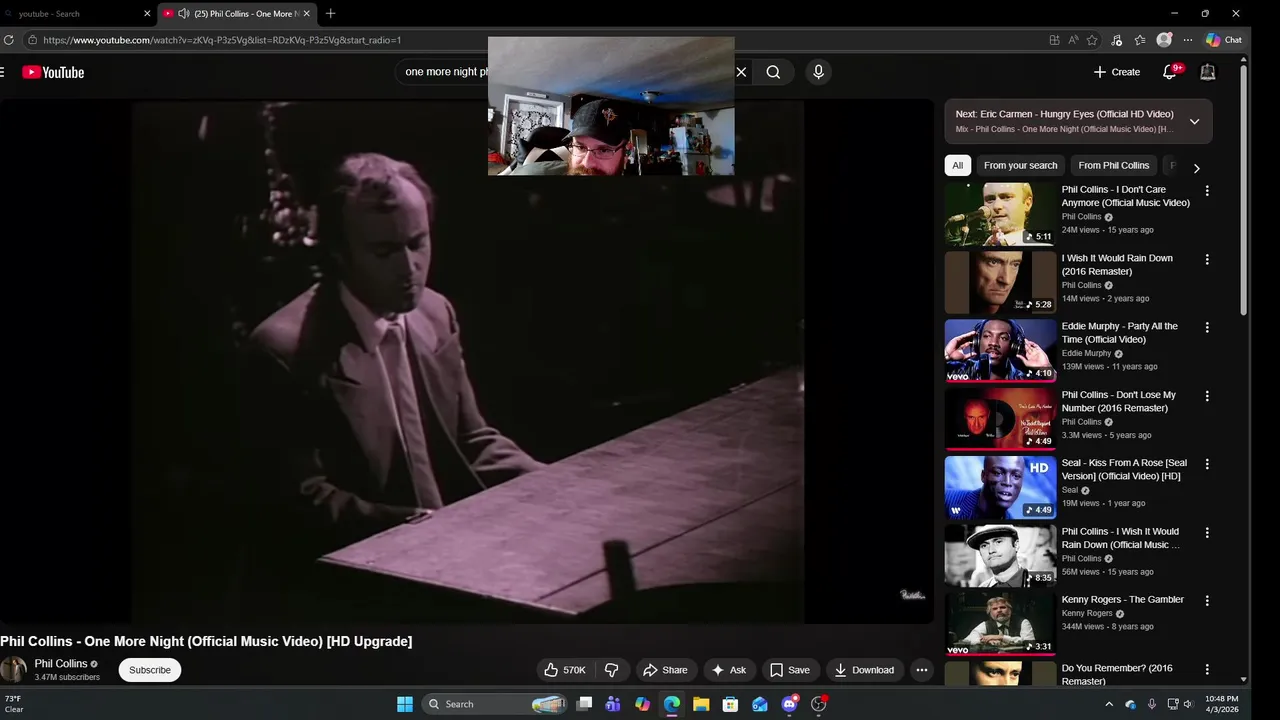Viewport: 1280px width, 720px height.
Task: Show more filter chips with arrow
Action: pos(1196,168)
